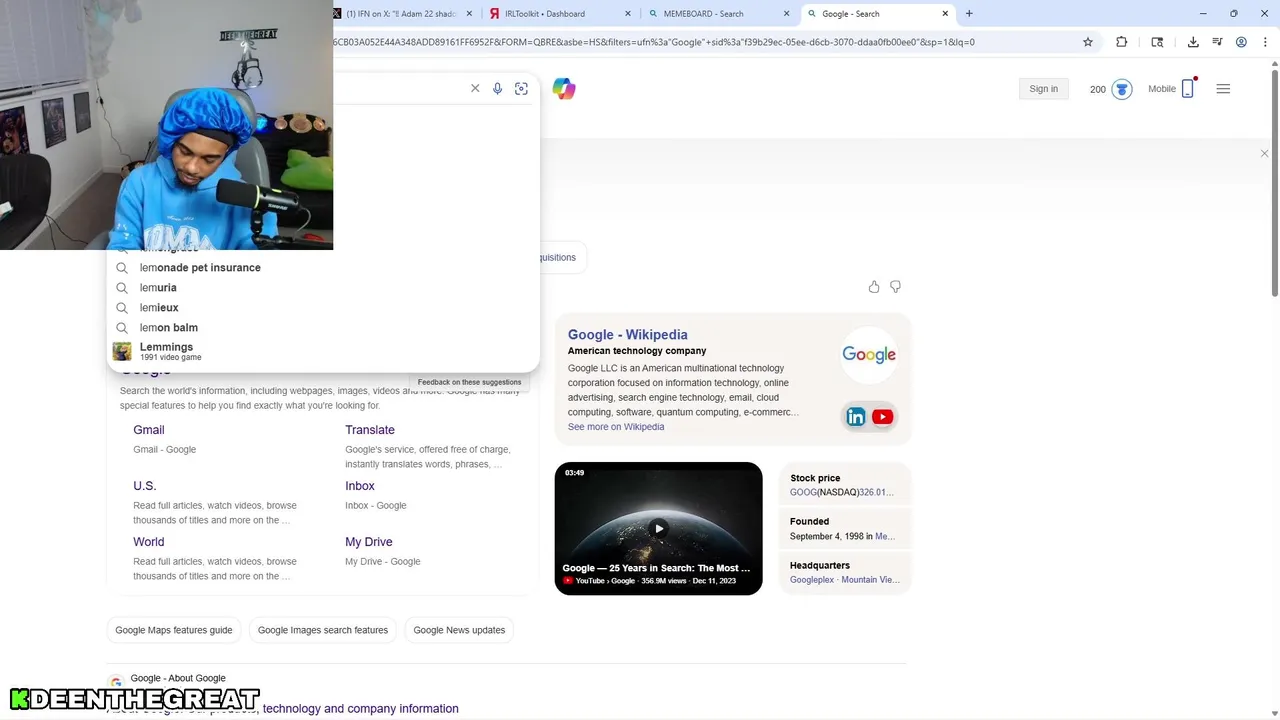Give thumbs up feedback on result
The image size is (1280, 720).
point(874,287)
